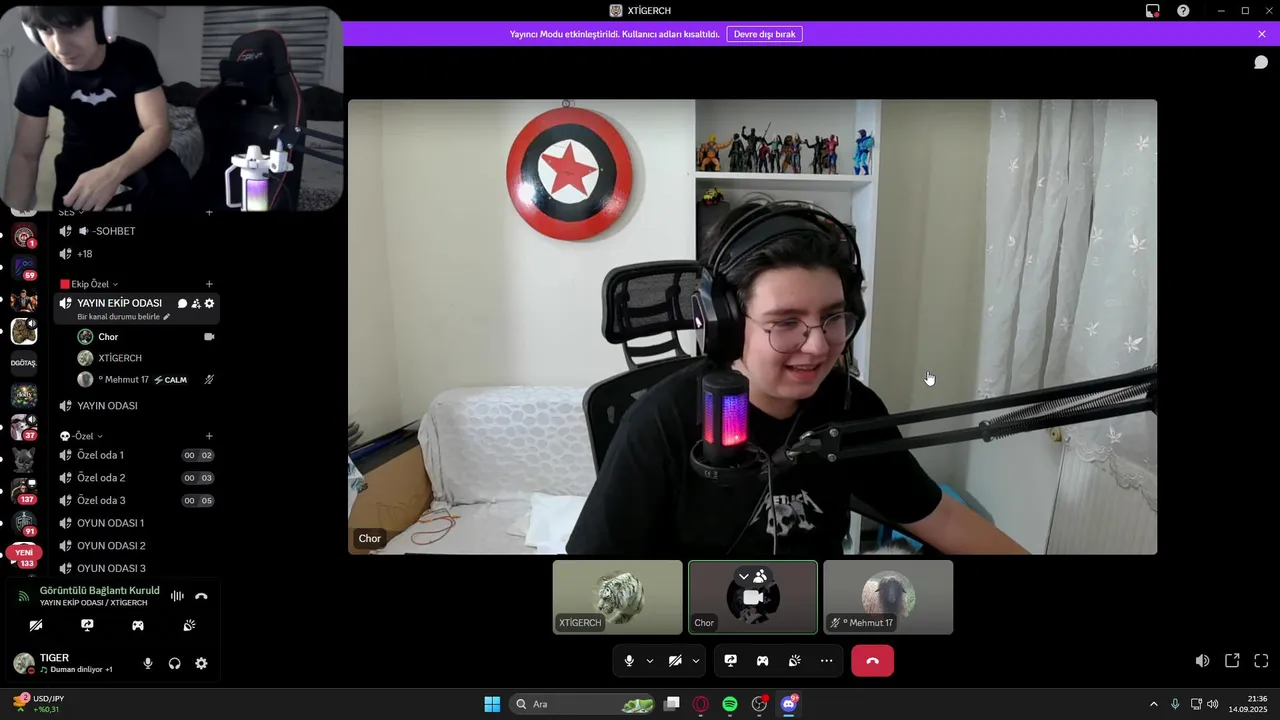This screenshot has width=1280, height=720.
Task: Turn on camera in the call control bar
Action: coord(675,661)
